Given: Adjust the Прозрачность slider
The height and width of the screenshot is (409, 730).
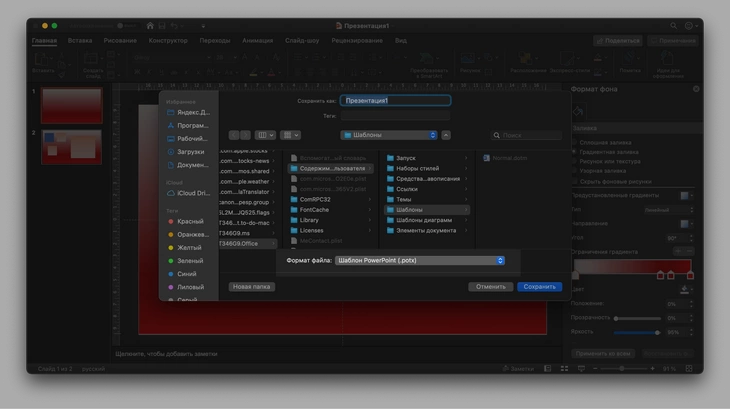Looking at the screenshot, I should click(637, 318).
